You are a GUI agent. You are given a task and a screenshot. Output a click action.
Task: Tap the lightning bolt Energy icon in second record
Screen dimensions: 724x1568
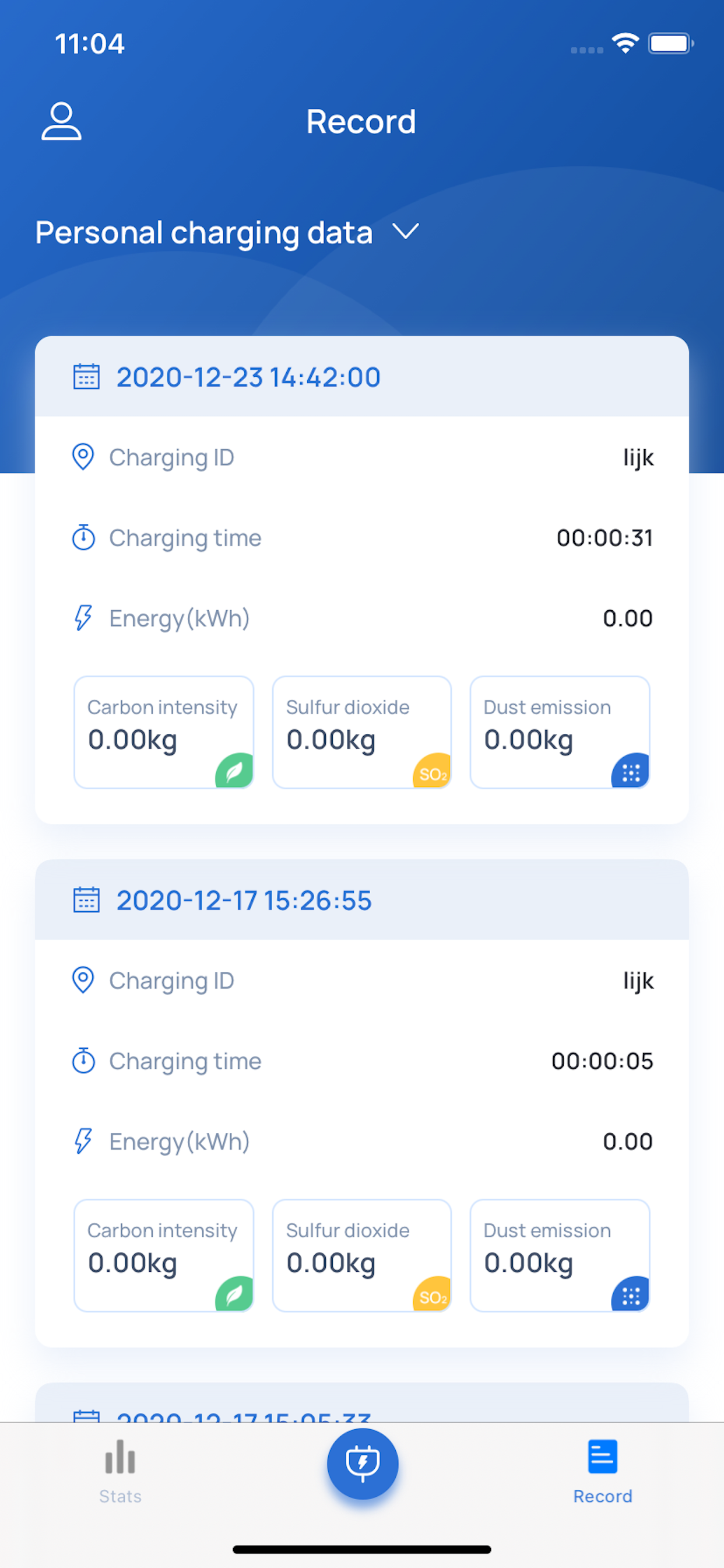tap(83, 1142)
